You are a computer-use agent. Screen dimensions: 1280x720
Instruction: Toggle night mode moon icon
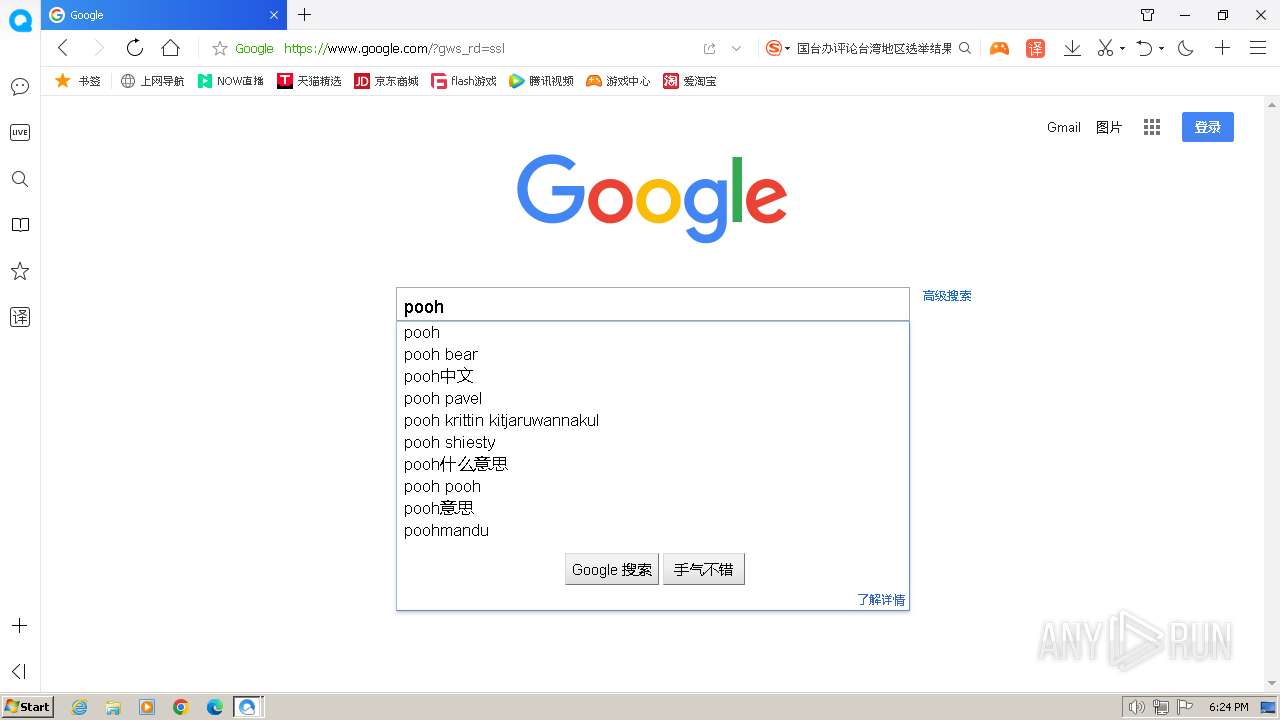click(1186, 48)
